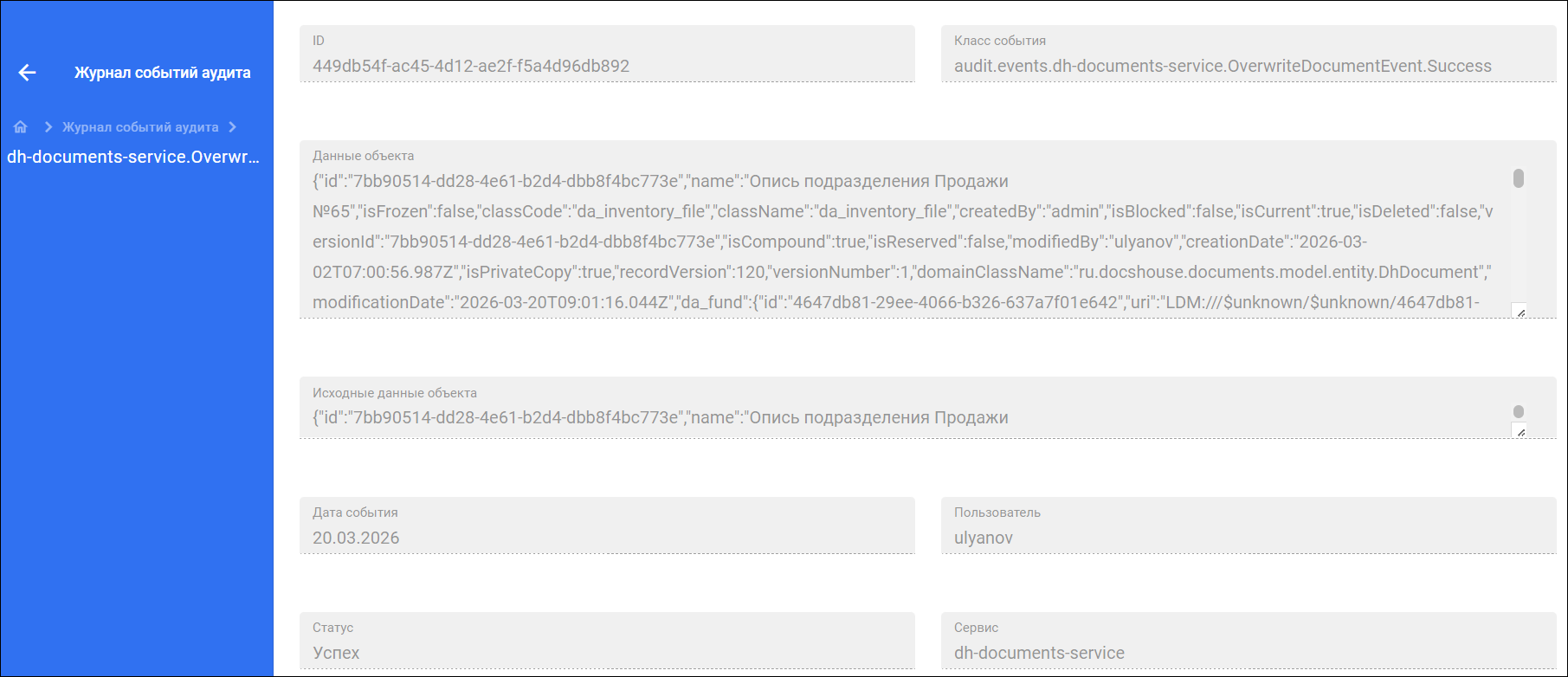This screenshot has width=1568, height=677.
Task: Select the Данные объекта text area
Action: coord(928,229)
